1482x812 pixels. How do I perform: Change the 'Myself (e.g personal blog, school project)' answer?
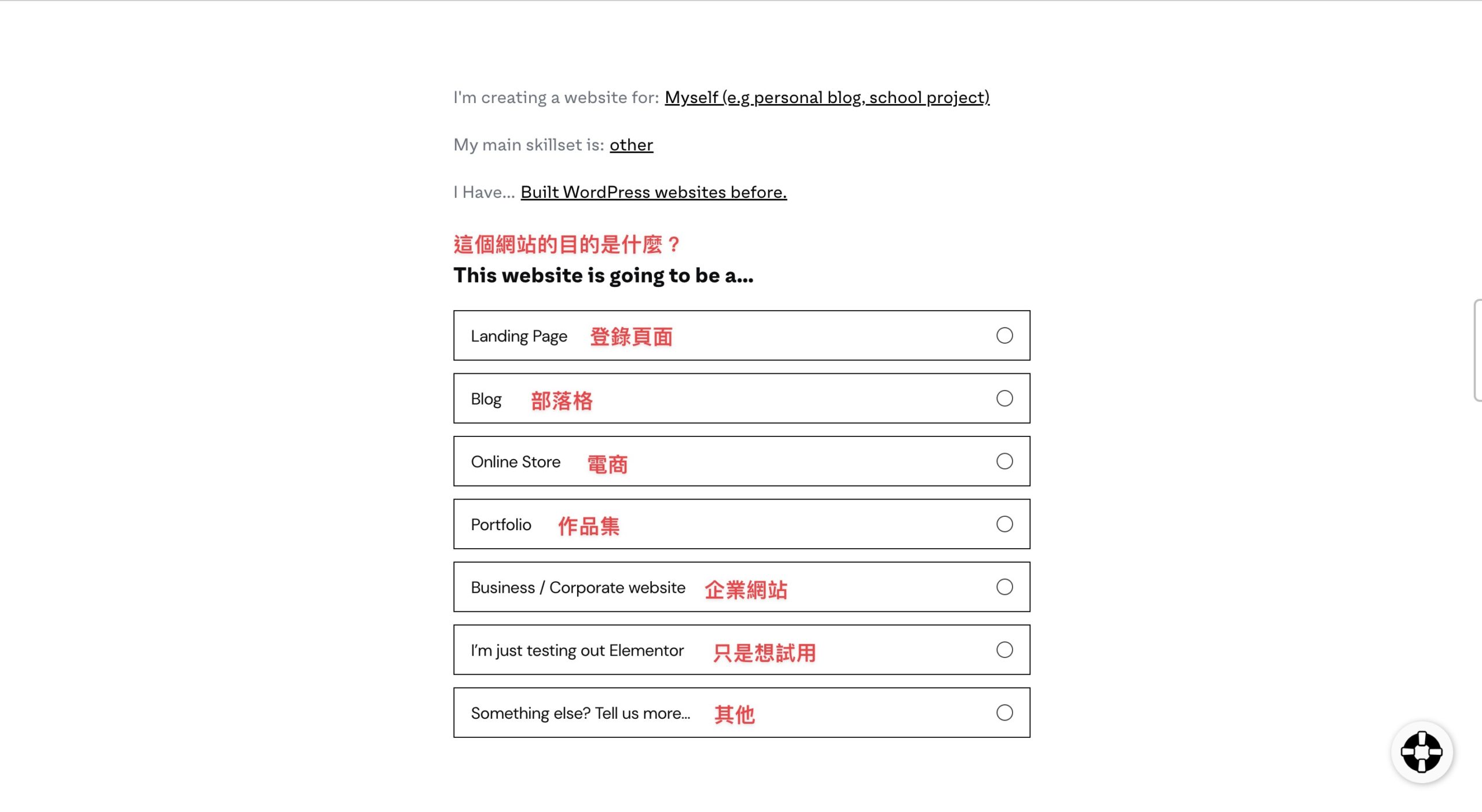click(x=827, y=97)
